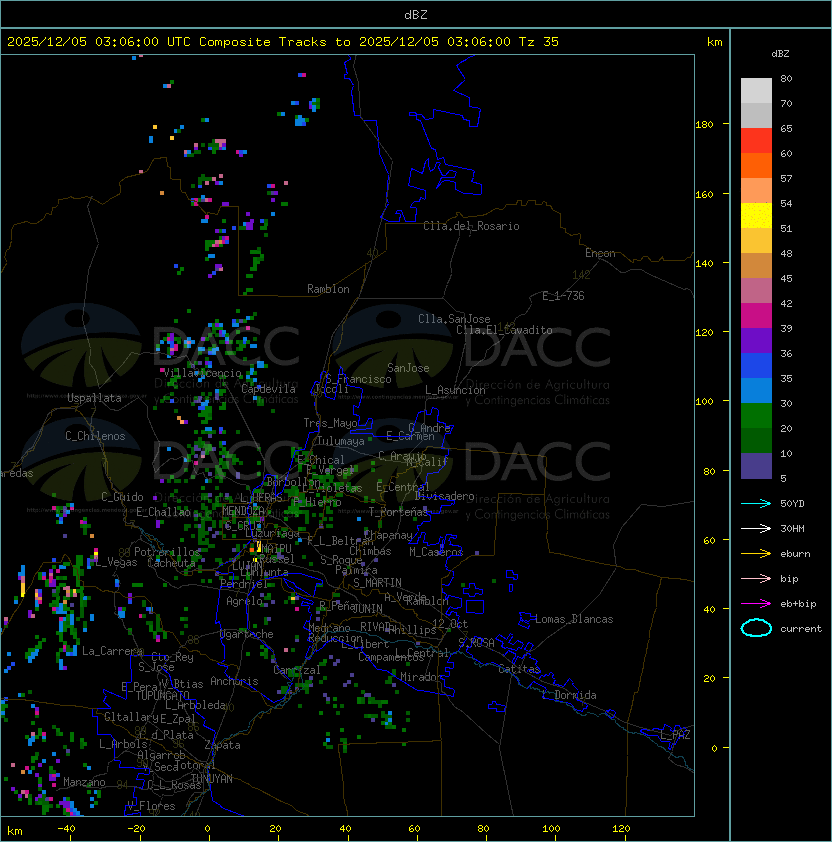Click the Encon place label

600,253
